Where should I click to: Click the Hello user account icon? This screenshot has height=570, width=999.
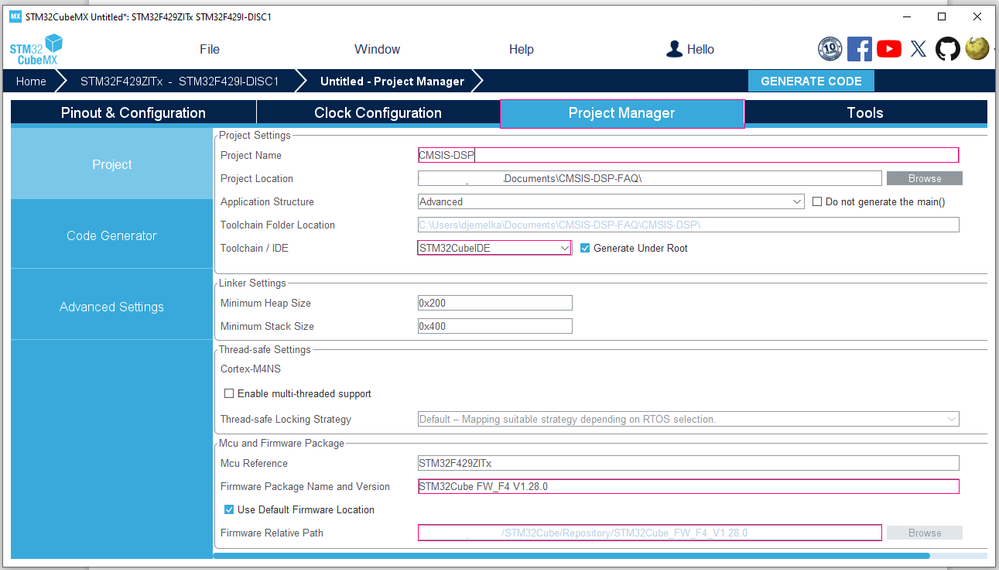tap(674, 49)
